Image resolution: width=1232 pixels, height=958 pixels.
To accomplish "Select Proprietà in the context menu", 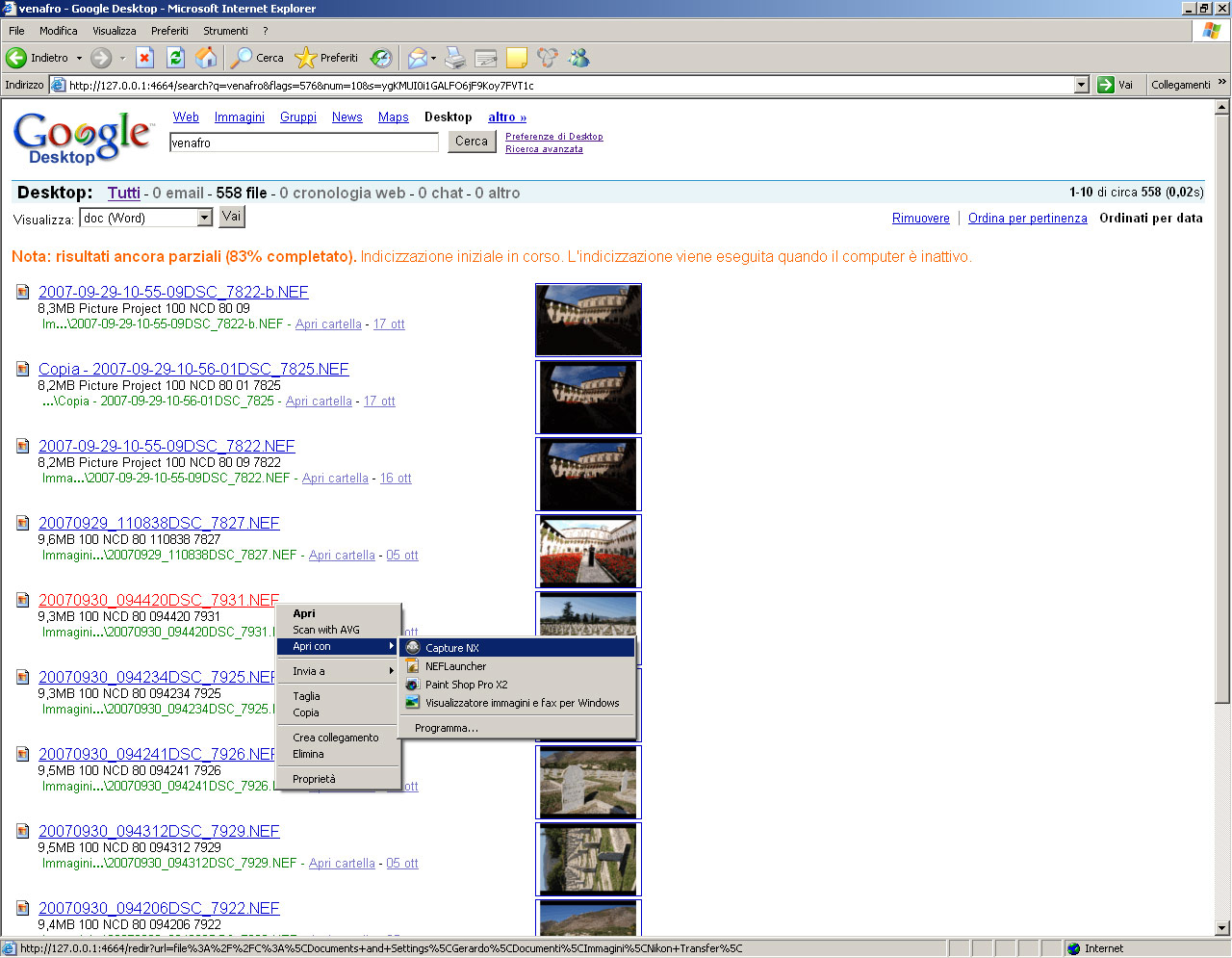I will coord(338,779).
